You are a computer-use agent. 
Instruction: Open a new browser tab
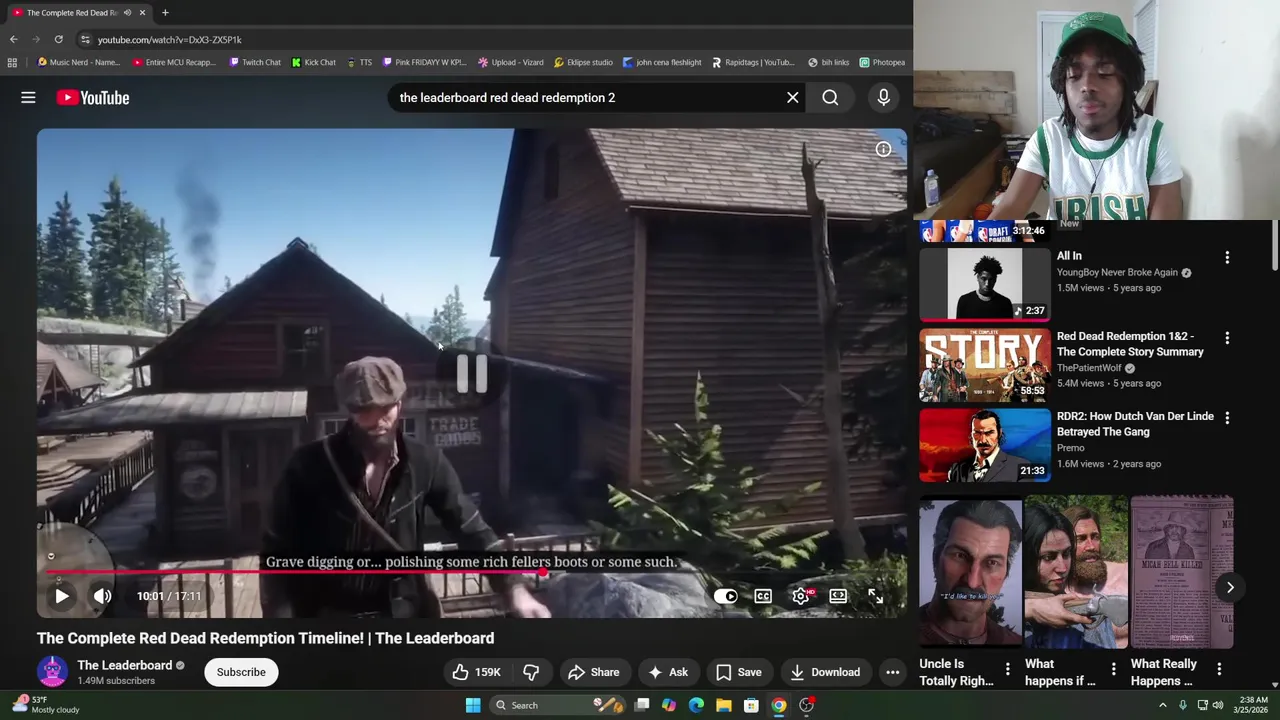point(165,12)
